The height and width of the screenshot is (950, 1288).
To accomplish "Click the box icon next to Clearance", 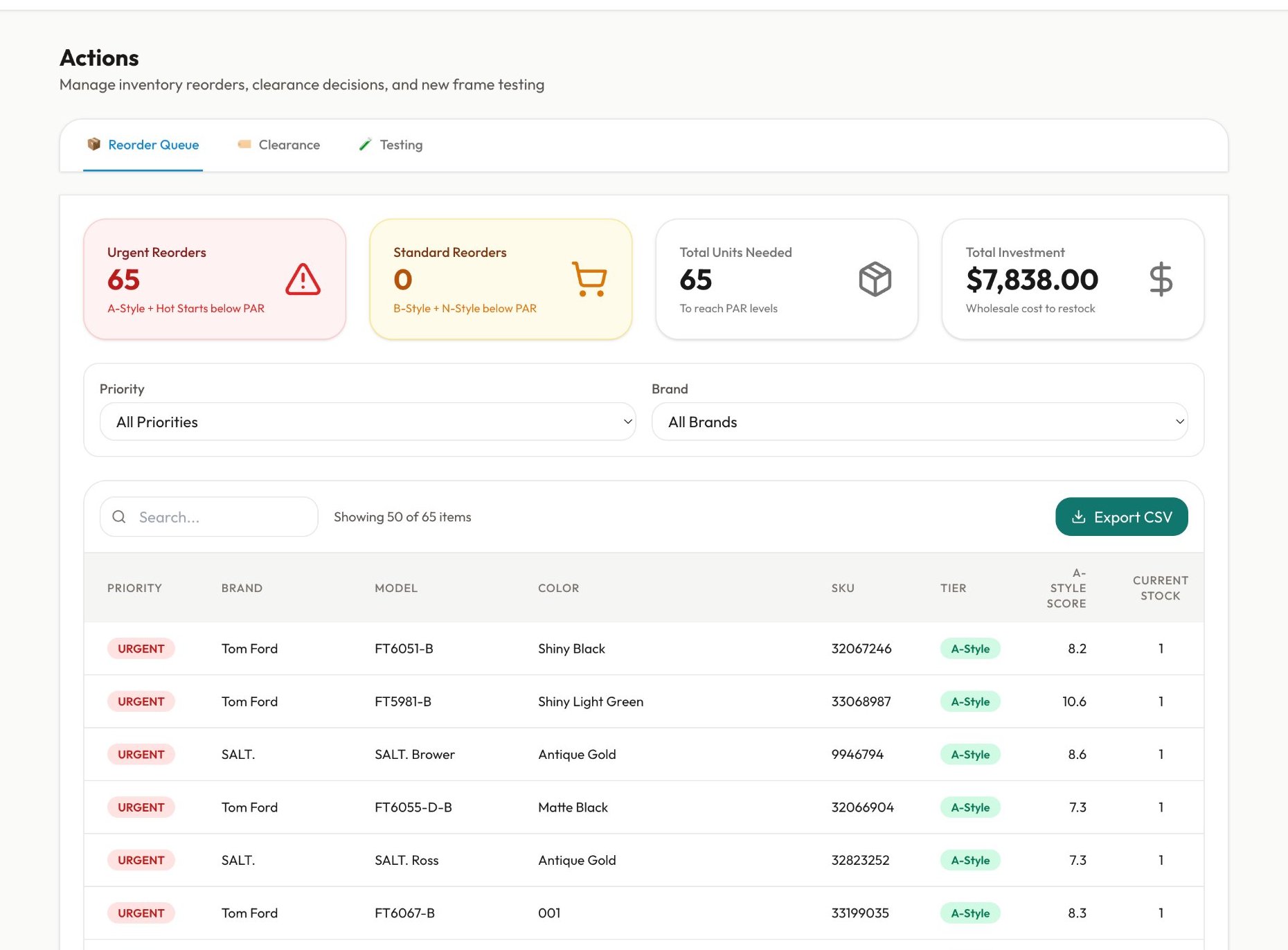I will point(244,144).
